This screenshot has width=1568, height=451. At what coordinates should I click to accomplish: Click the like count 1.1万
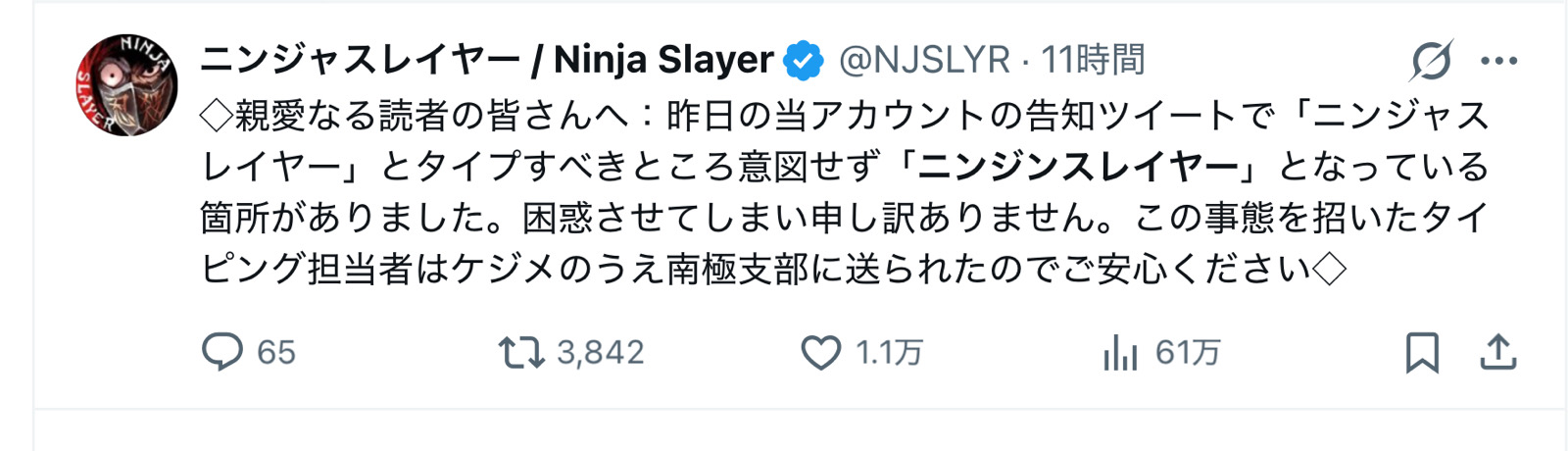[x=889, y=353]
